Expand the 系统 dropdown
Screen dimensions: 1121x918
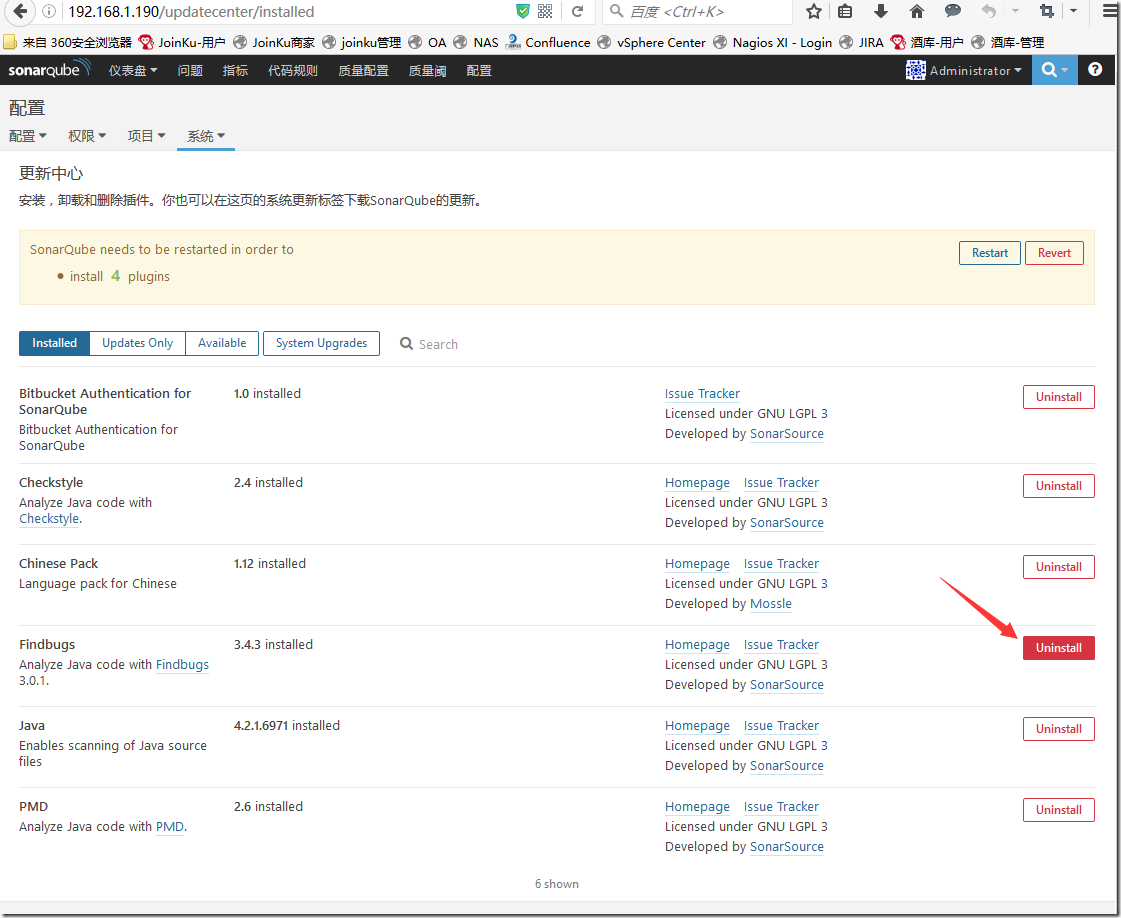[x=206, y=136]
